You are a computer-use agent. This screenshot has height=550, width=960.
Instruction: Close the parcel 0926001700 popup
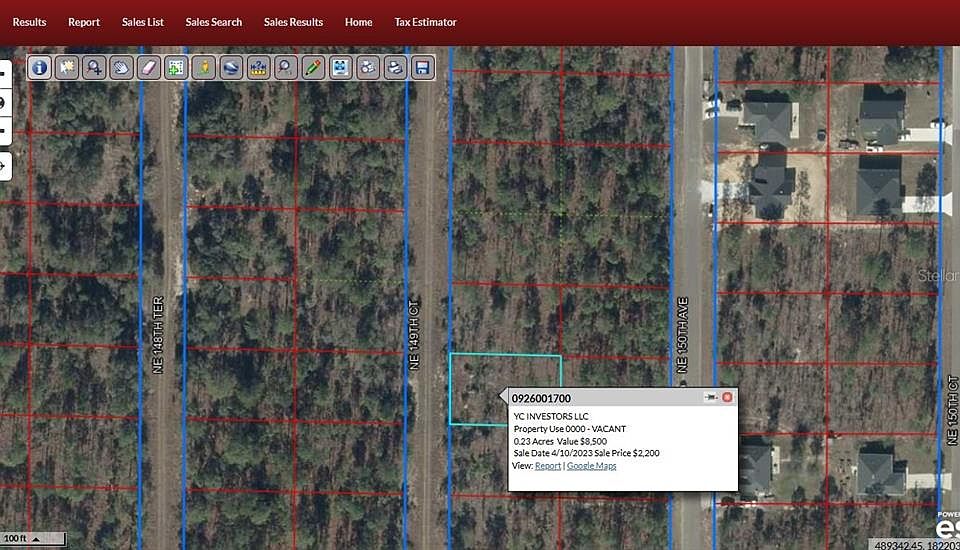pos(727,397)
